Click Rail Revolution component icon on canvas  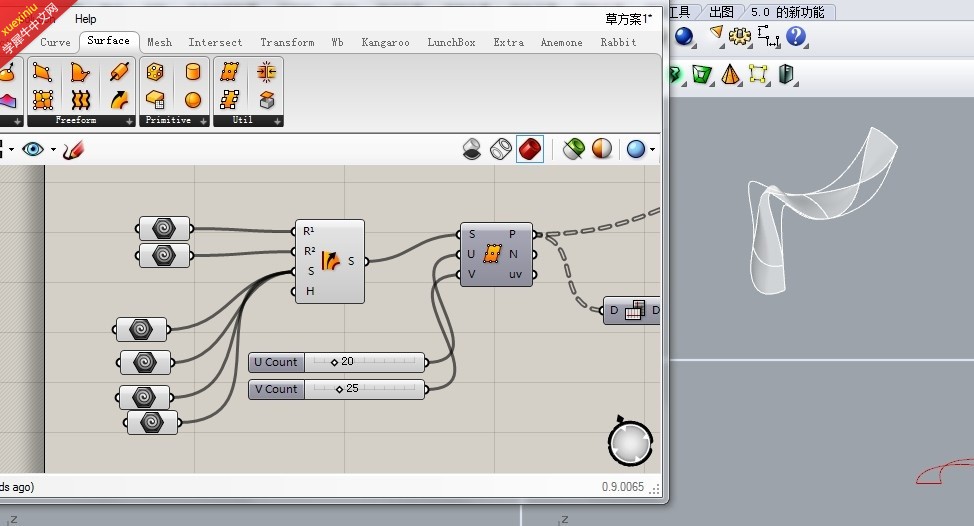point(330,261)
